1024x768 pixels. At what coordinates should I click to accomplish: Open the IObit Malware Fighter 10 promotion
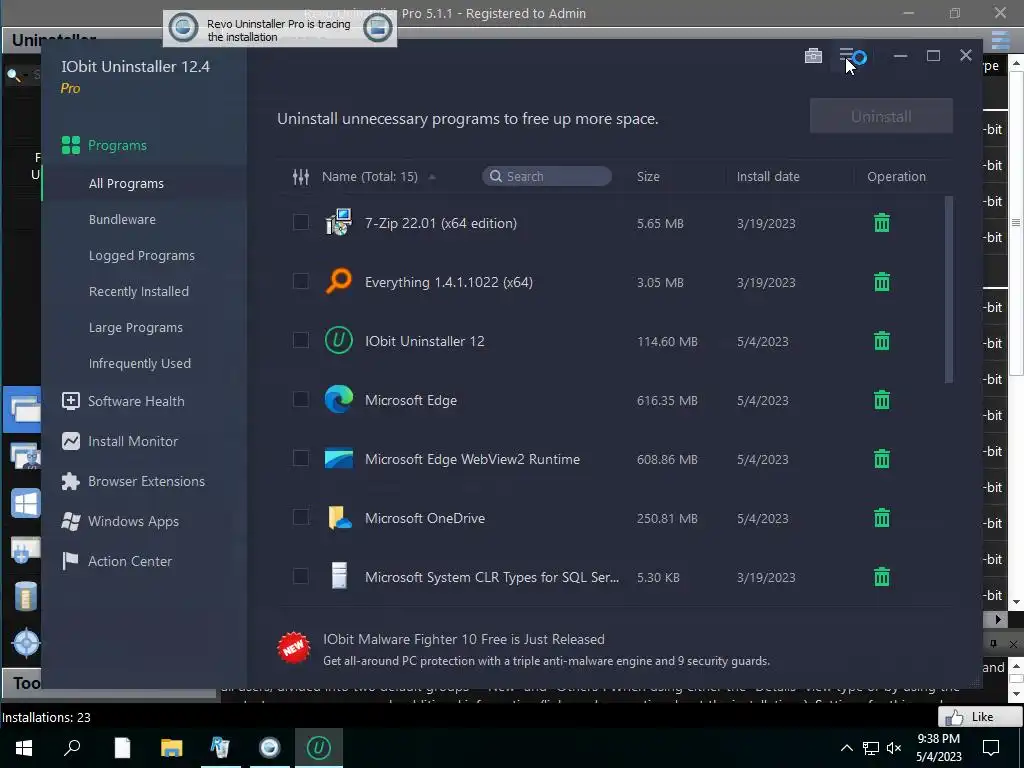[x=464, y=639]
